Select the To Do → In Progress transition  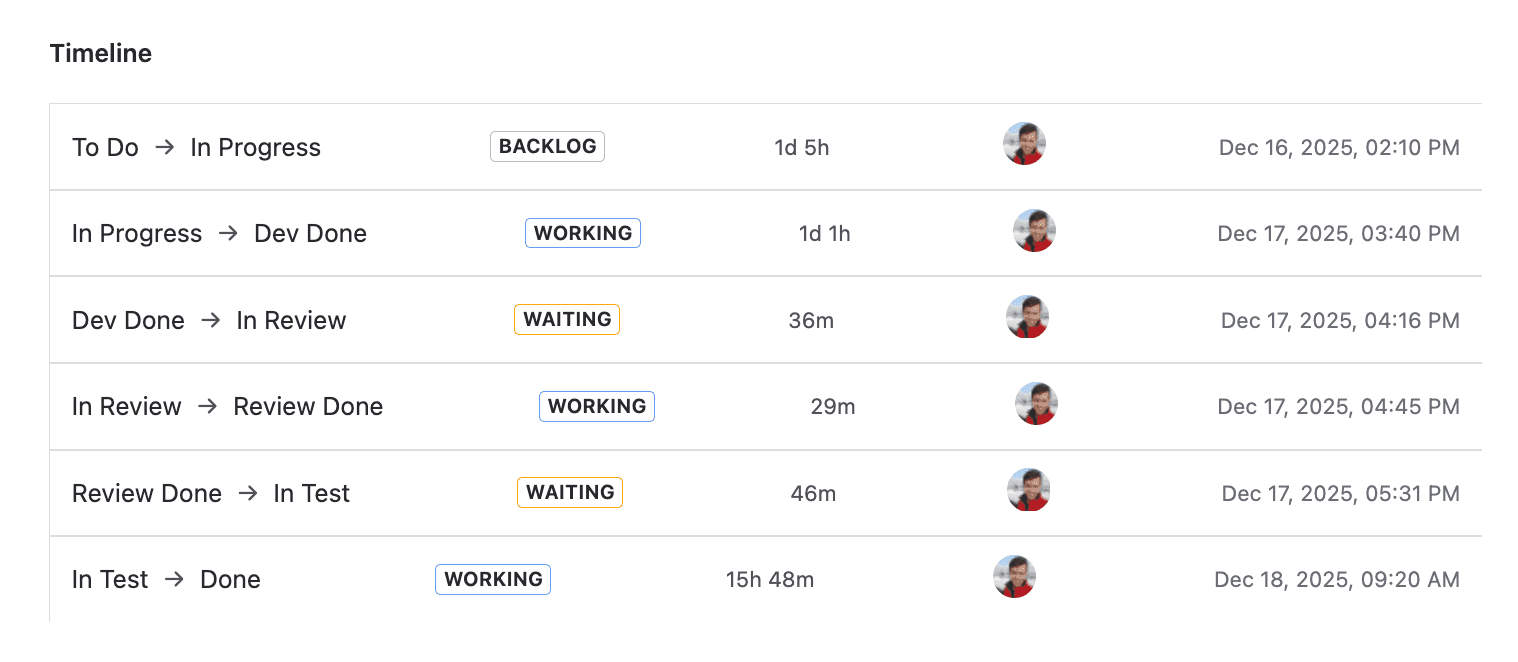tap(196, 148)
